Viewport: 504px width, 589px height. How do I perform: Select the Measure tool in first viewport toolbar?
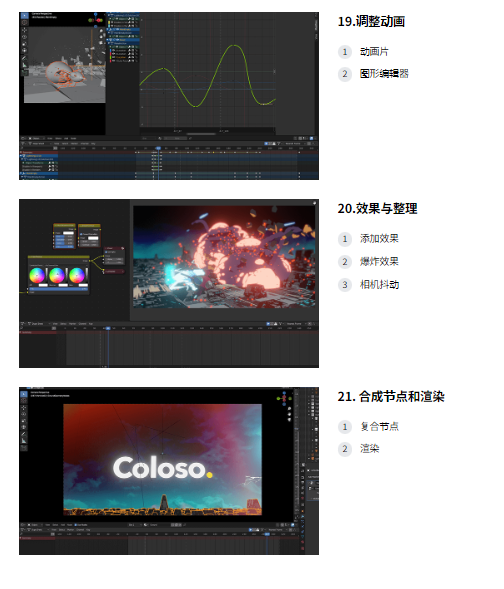tap(24, 65)
